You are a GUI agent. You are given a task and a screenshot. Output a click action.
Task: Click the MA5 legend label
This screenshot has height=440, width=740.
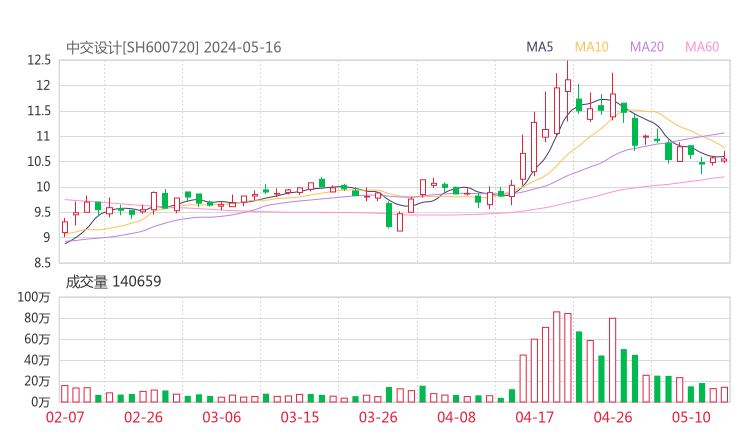pos(539,47)
